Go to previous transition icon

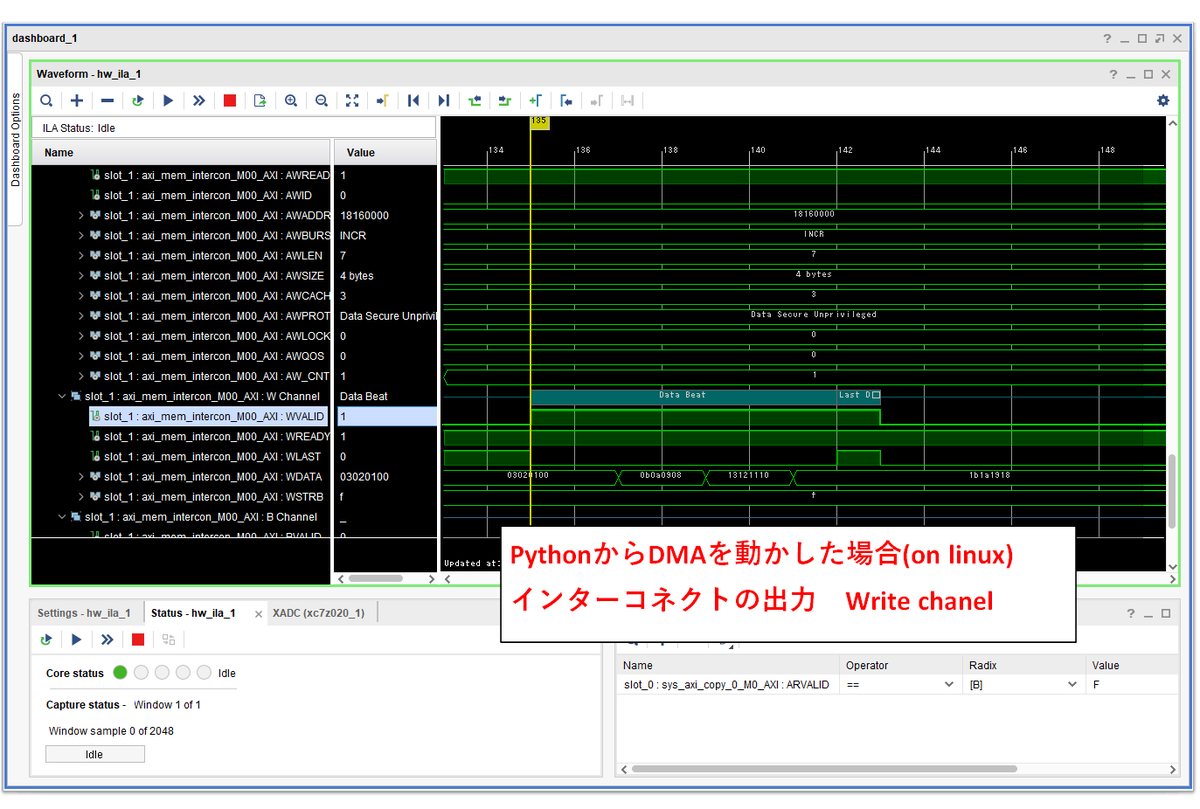point(474,101)
